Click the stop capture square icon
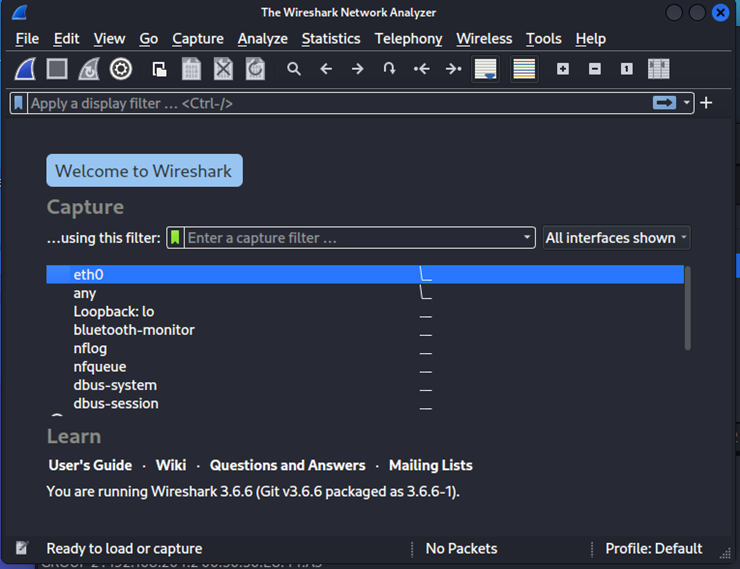Screen dimensions: 740x569 [57, 69]
